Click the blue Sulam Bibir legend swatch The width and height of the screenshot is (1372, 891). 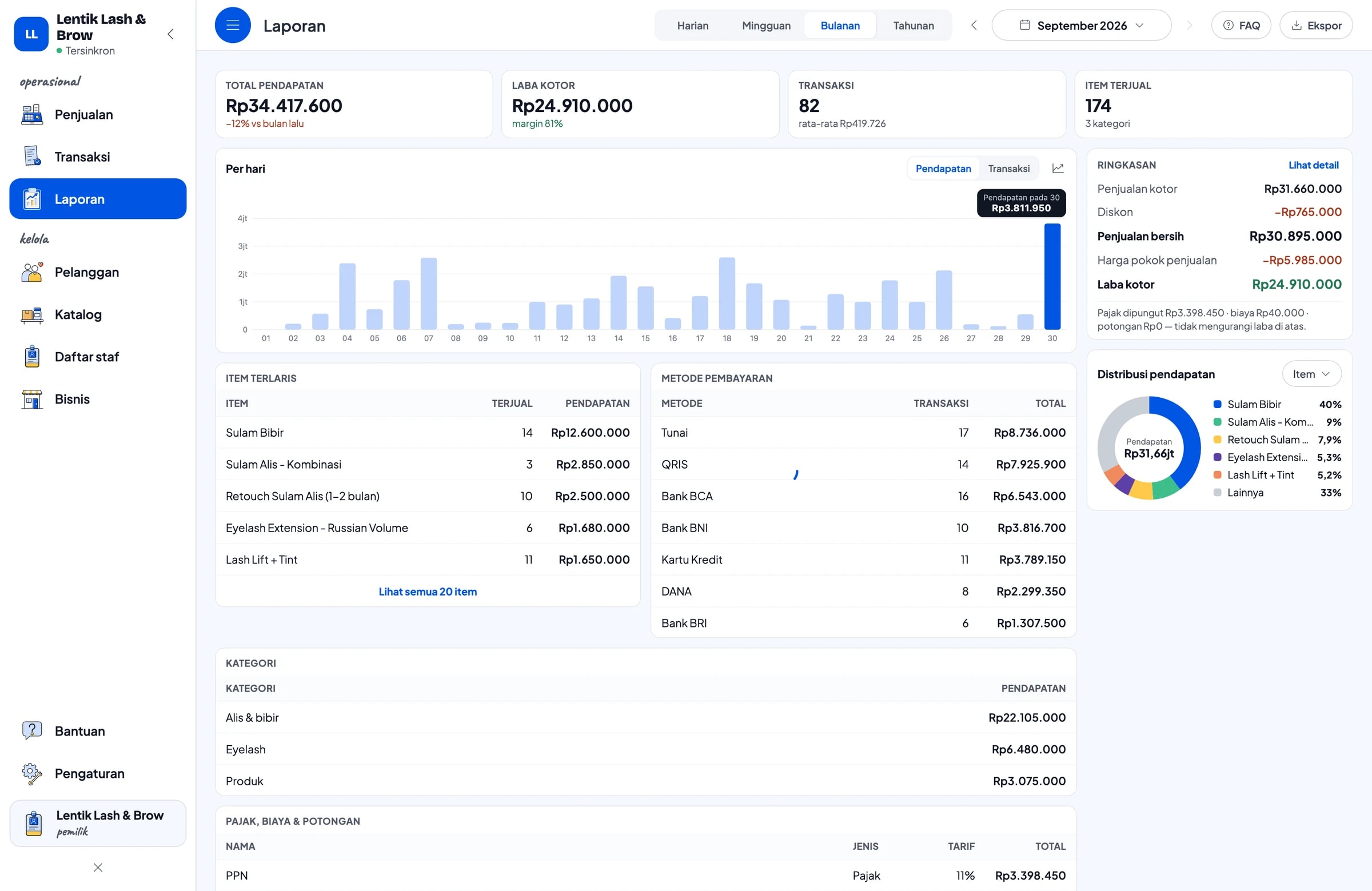pos(1217,404)
